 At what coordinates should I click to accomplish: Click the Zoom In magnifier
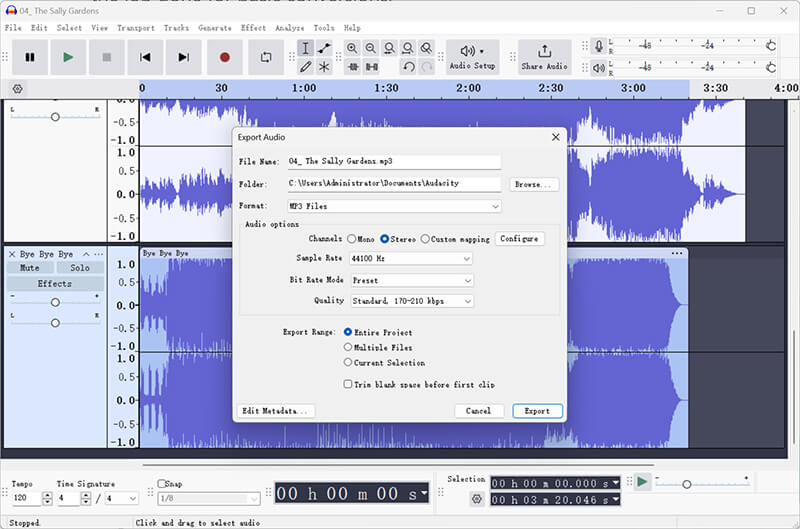click(x=352, y=48)
